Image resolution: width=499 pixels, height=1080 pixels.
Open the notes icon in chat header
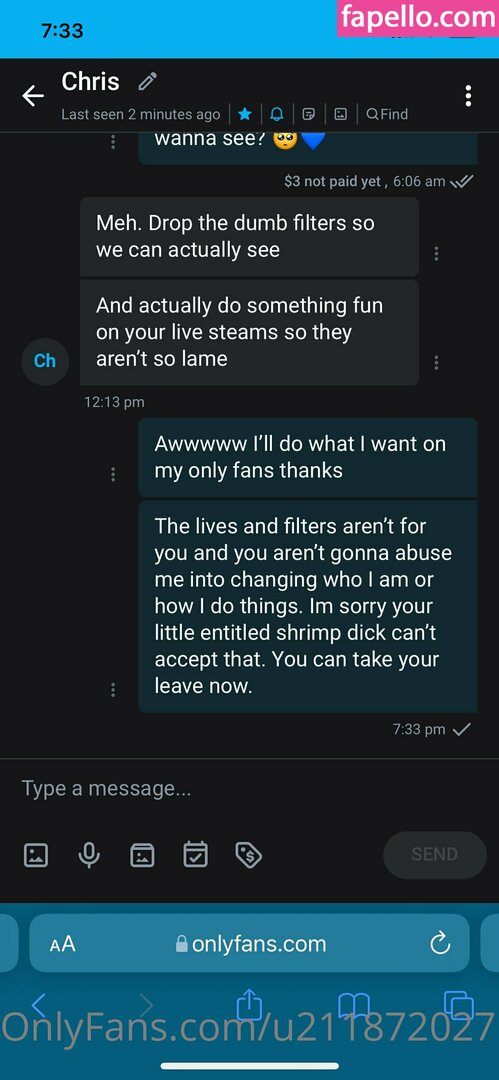[x=309, y=114]
